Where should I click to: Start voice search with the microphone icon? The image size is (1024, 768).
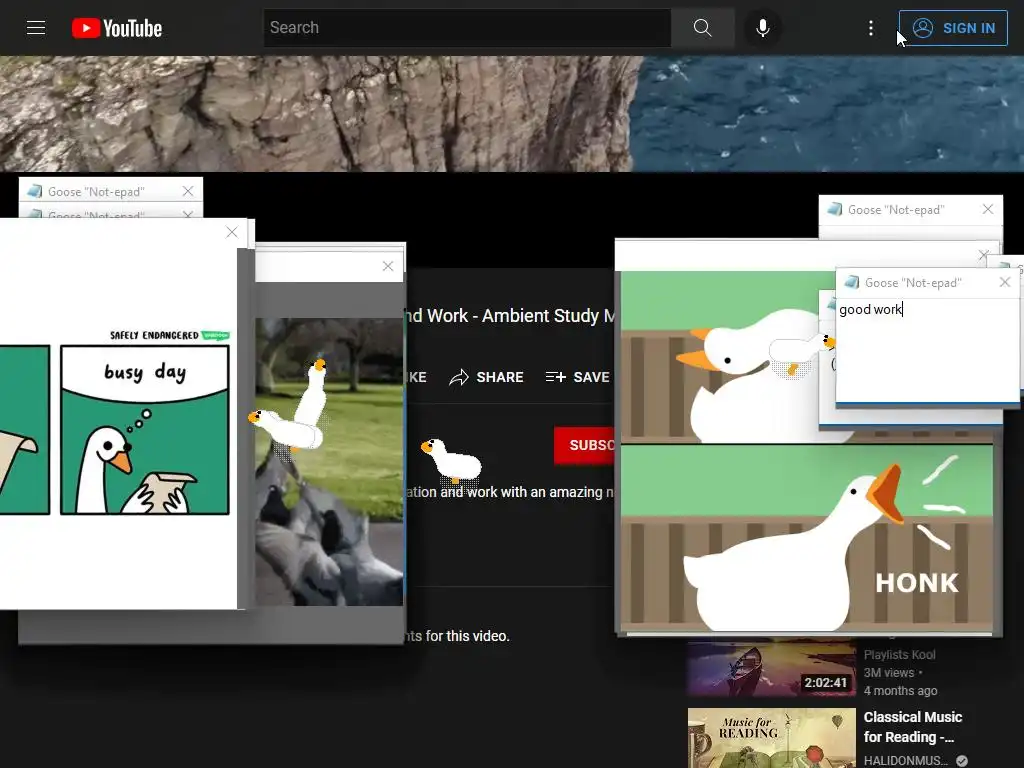[x=762, y=27]
